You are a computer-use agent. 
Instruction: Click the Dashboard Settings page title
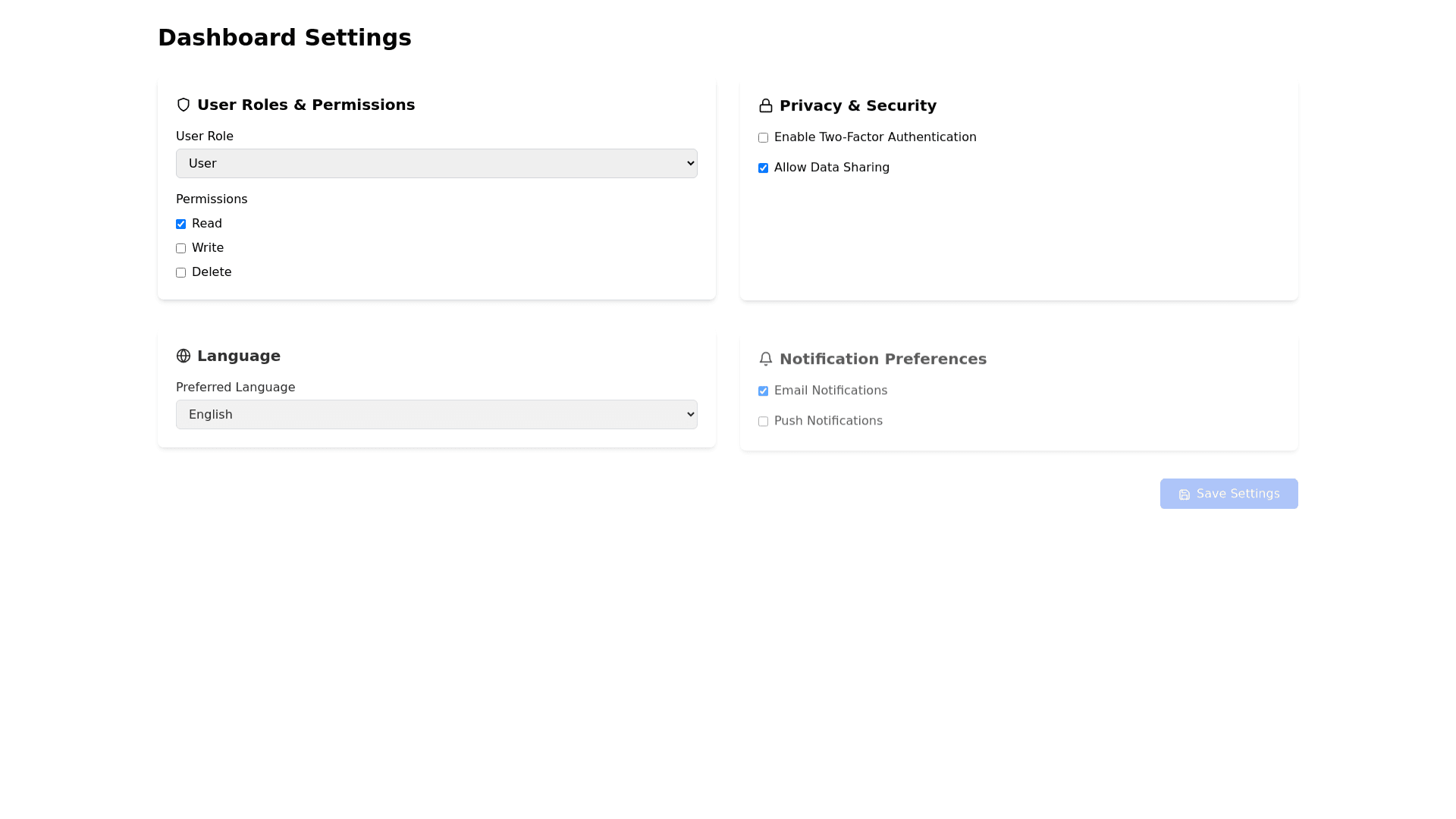[284, 37]
